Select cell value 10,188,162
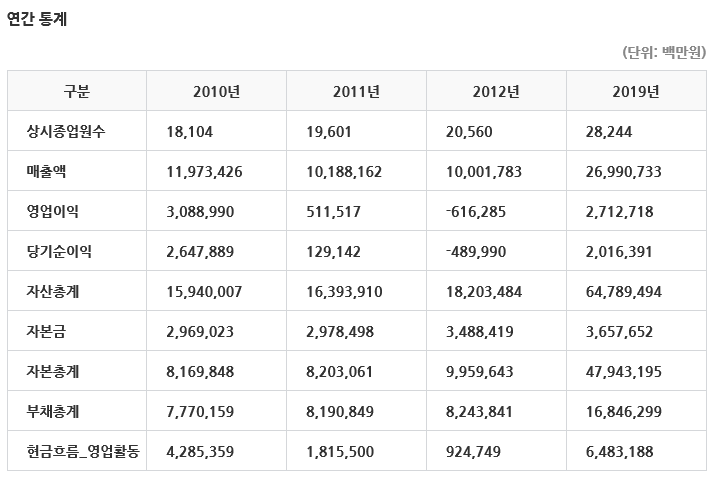 coord(344,172)
